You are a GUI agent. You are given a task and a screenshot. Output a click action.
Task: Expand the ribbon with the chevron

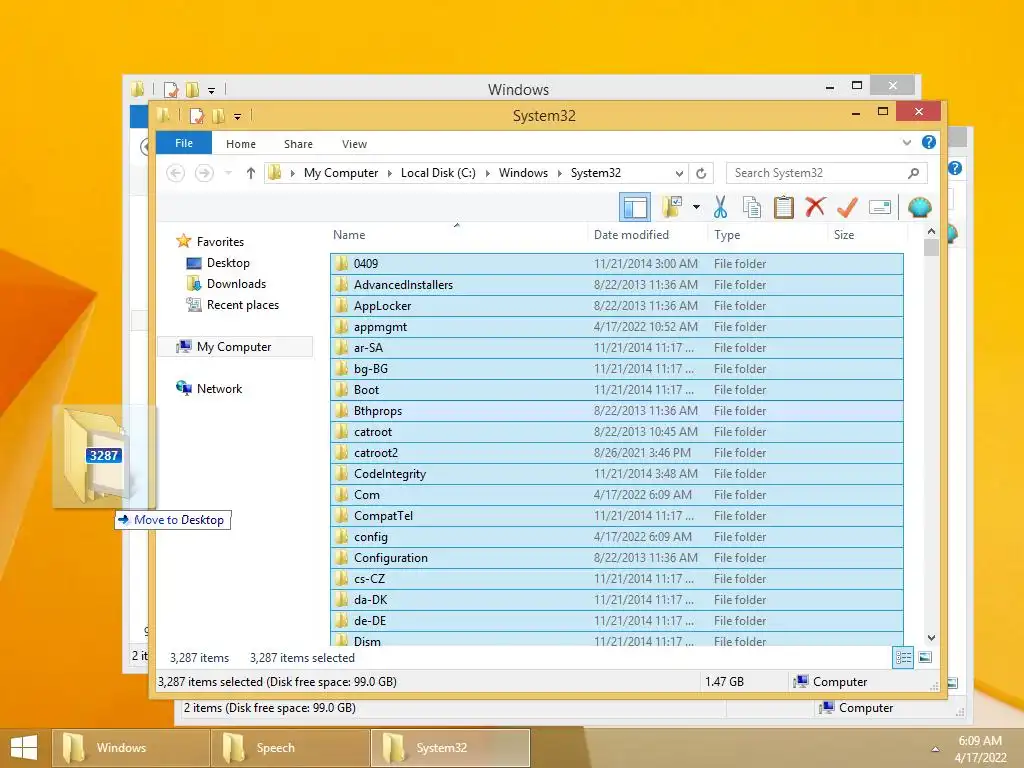pos(906,142)
